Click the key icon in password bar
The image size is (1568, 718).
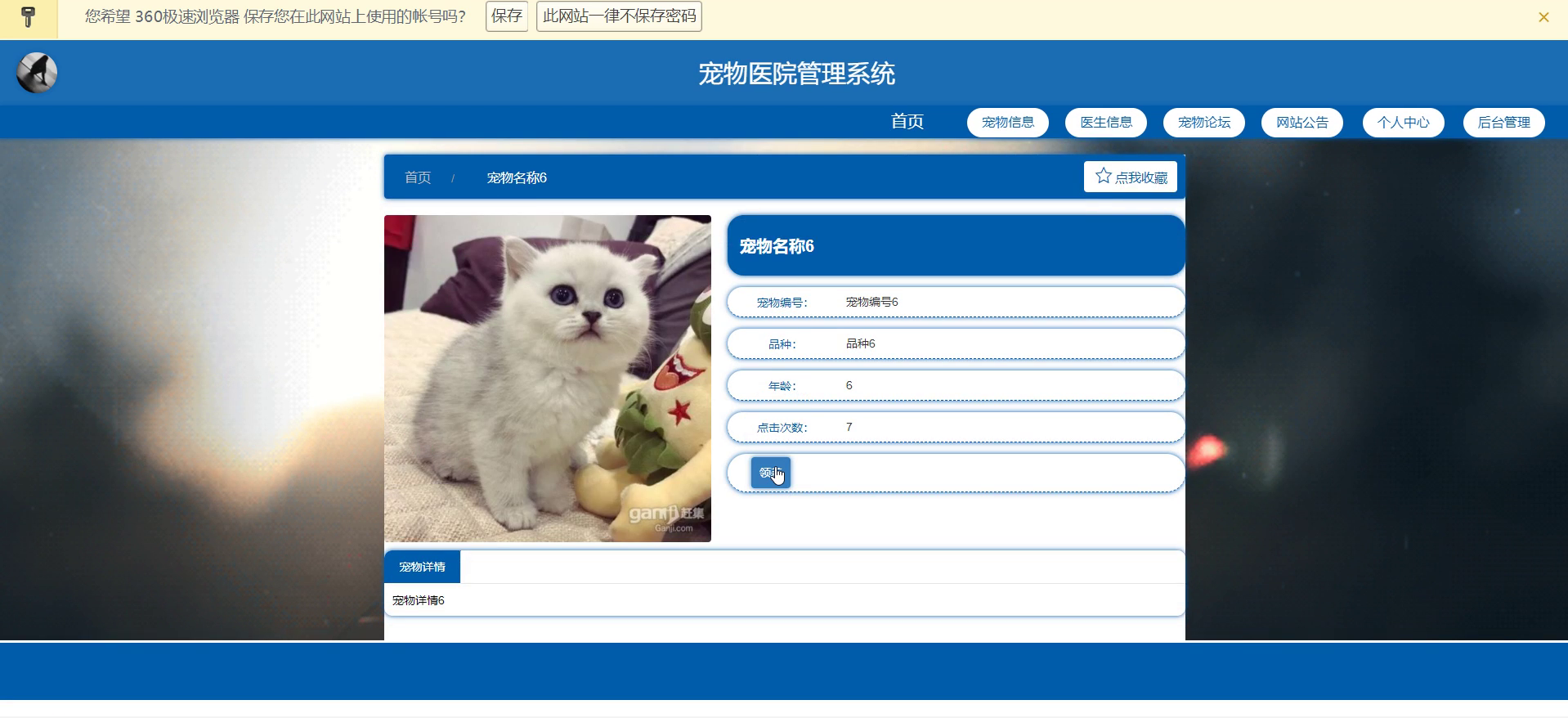(29, 17)
